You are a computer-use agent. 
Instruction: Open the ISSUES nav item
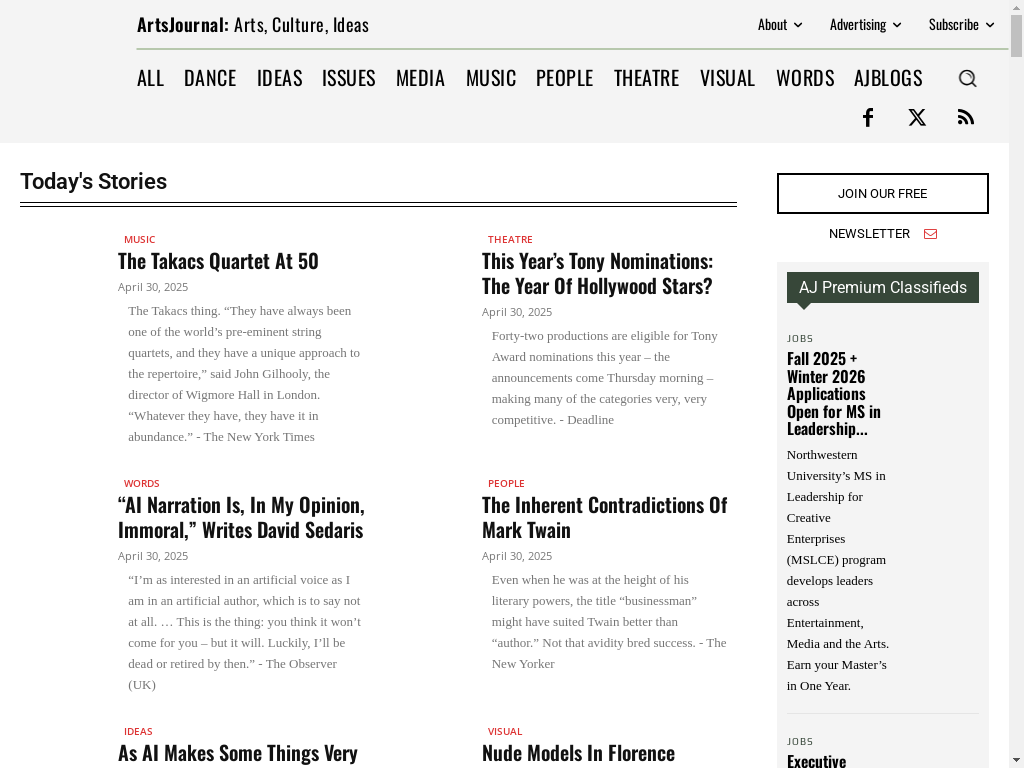(349, 78)
